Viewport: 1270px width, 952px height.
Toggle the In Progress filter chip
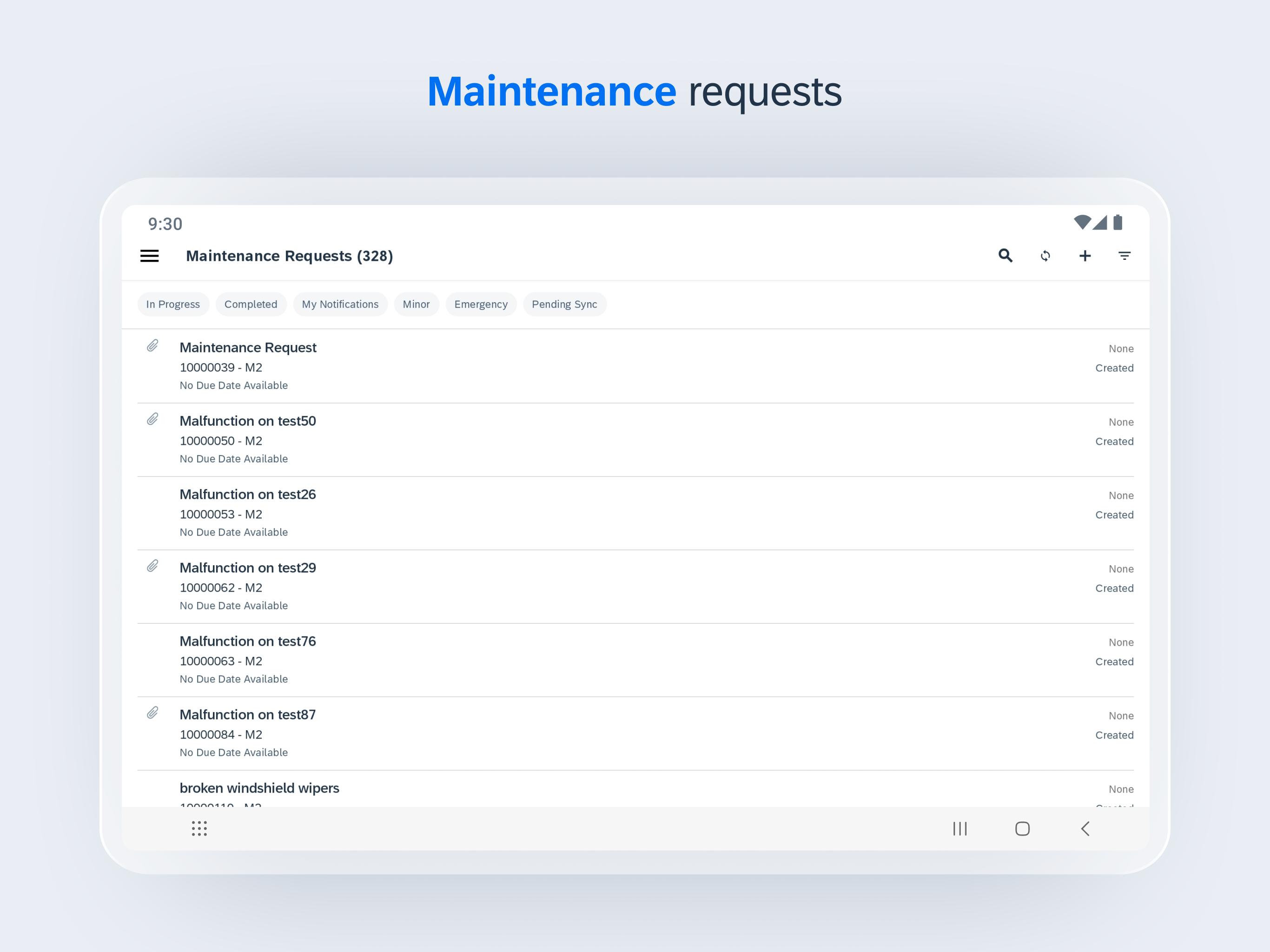click(x=173, y=304)
